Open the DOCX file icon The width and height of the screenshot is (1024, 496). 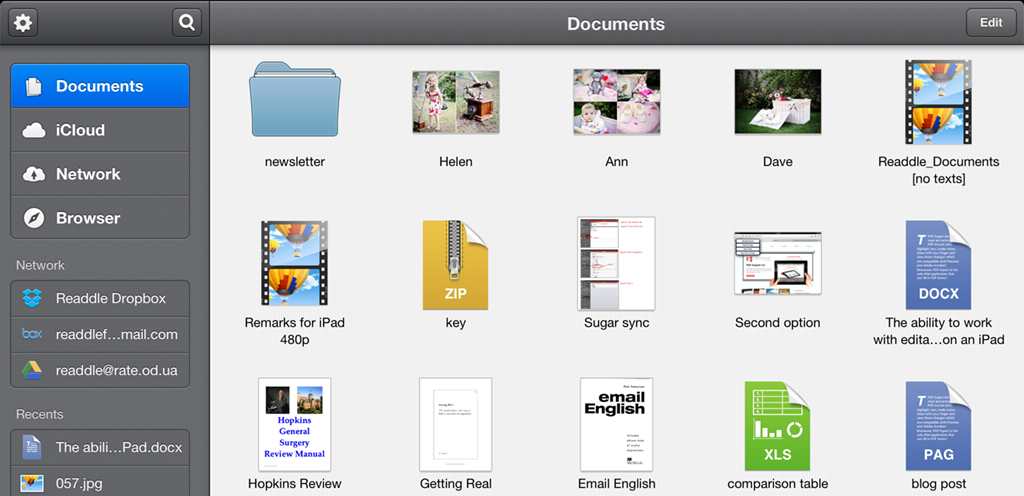coord(938,264)
